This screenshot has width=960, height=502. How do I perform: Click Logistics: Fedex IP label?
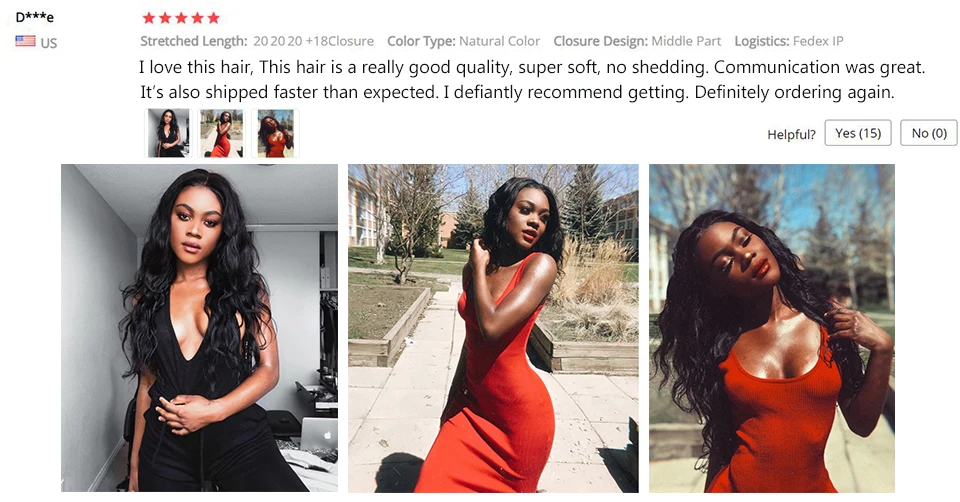click(789, 41)
